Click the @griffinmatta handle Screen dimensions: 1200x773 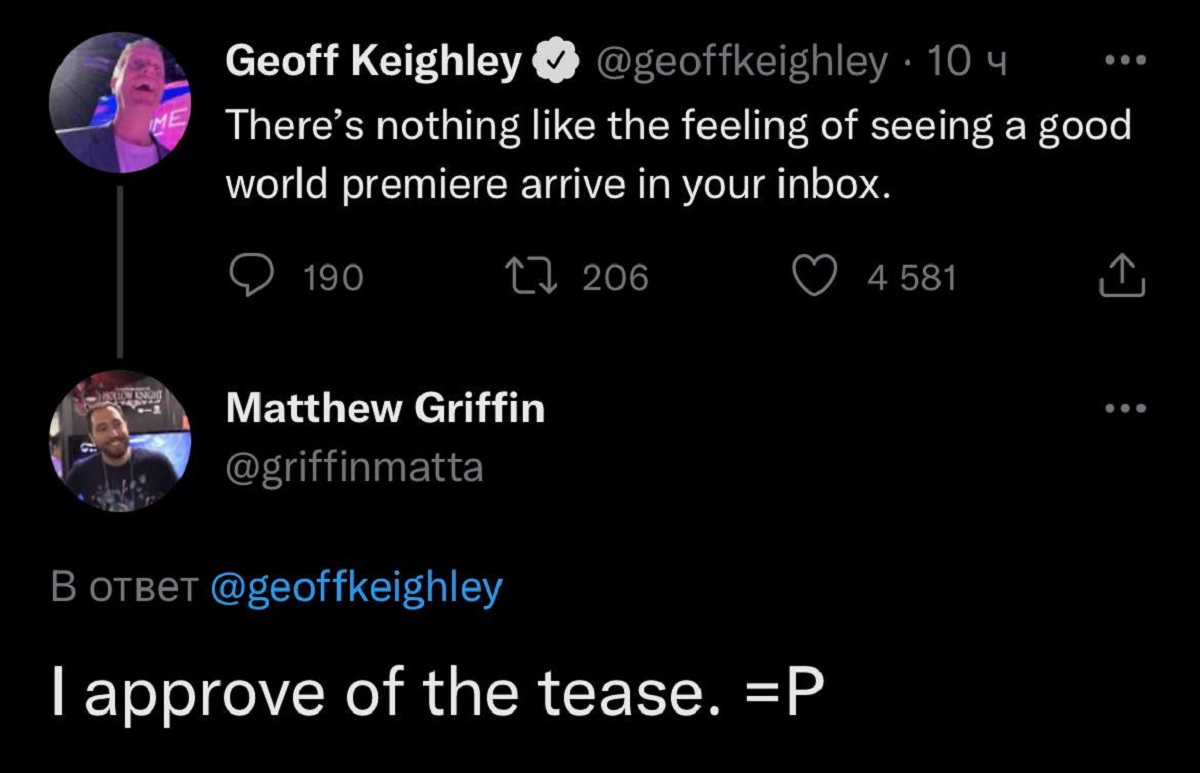(355, 466)
